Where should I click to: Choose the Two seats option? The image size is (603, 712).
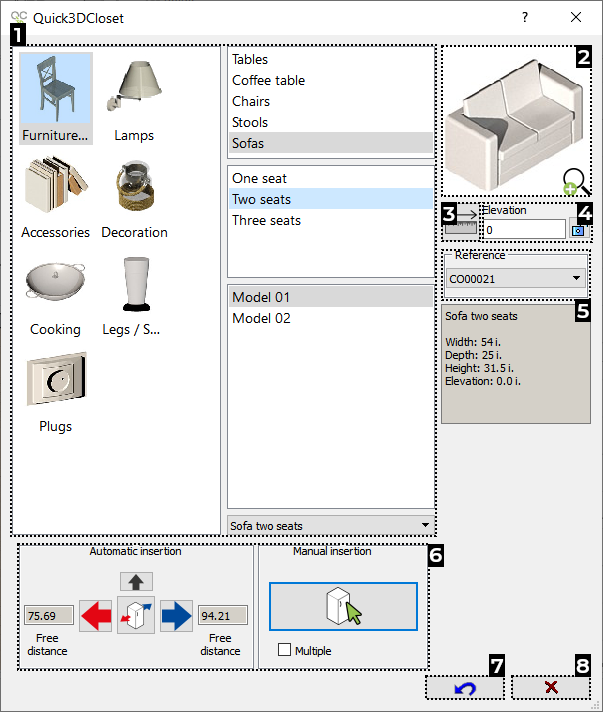pyautogui.click(x=331, y=199)
